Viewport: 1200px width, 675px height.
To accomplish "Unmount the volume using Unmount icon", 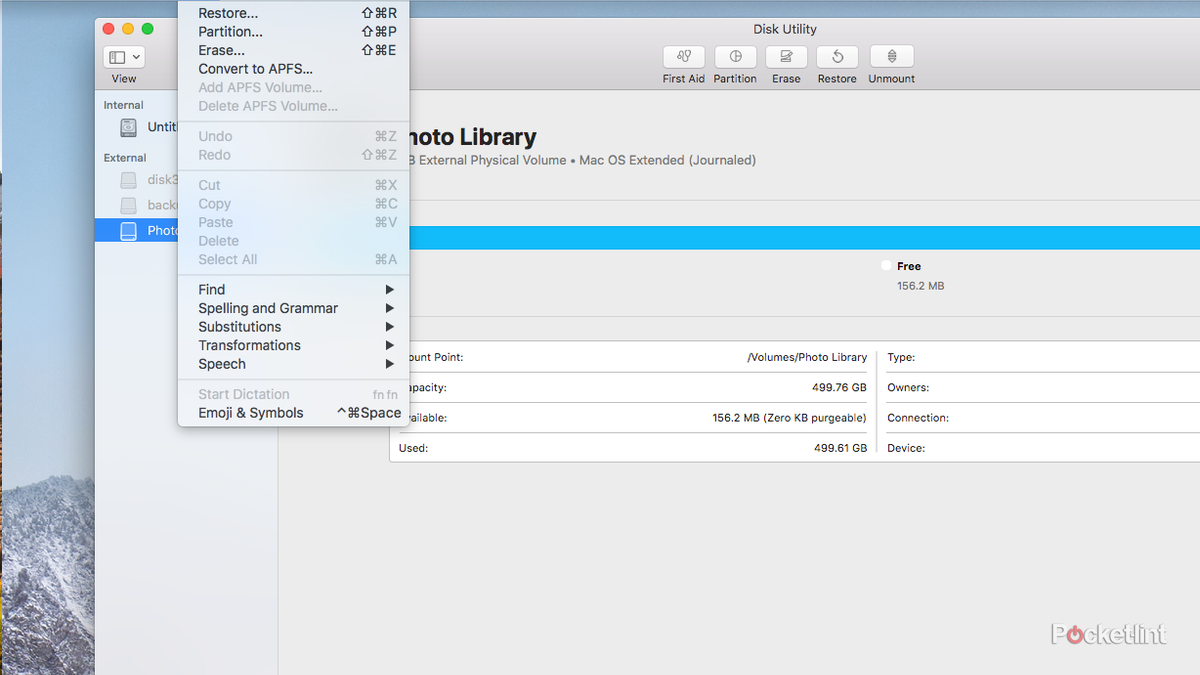I will tap(891, 57).
